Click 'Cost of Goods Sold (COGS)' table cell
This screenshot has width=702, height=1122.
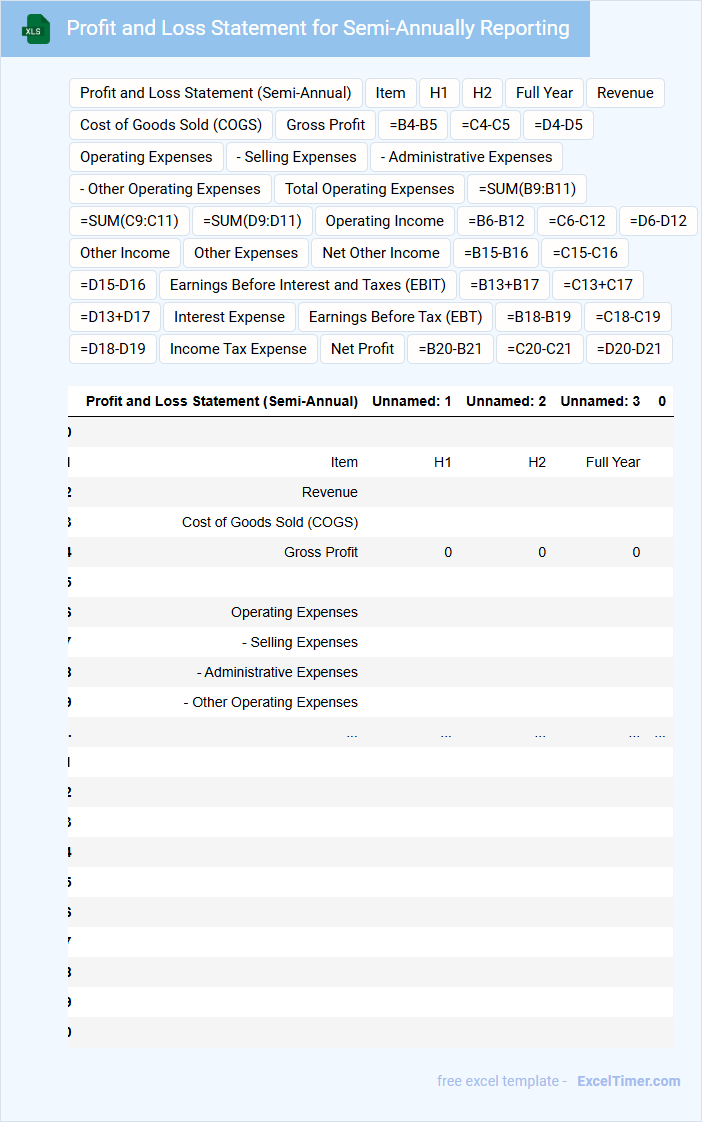[x=270, y=522]
